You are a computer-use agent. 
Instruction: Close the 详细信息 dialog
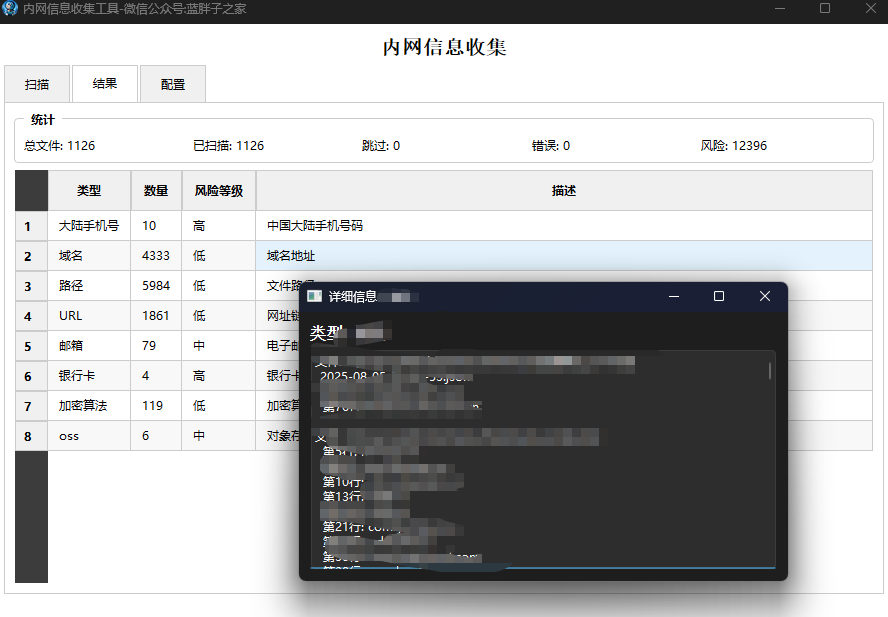click(765, 296)
